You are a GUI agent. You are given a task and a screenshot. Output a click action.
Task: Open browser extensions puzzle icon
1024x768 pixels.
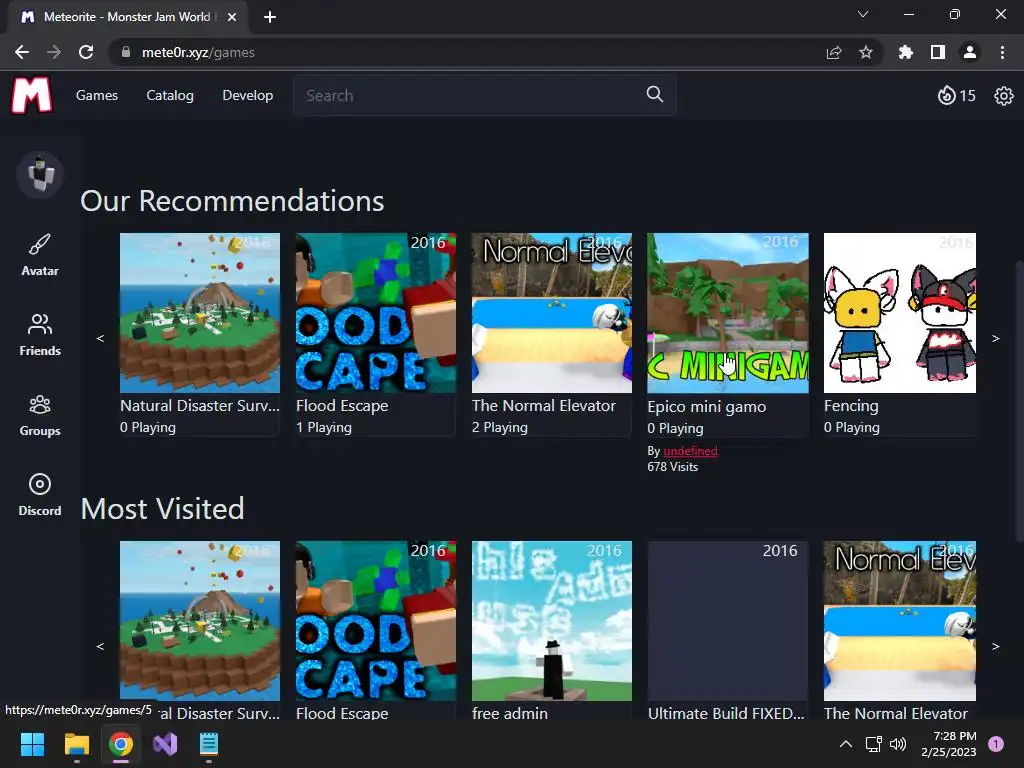click(x=906, y=52)
